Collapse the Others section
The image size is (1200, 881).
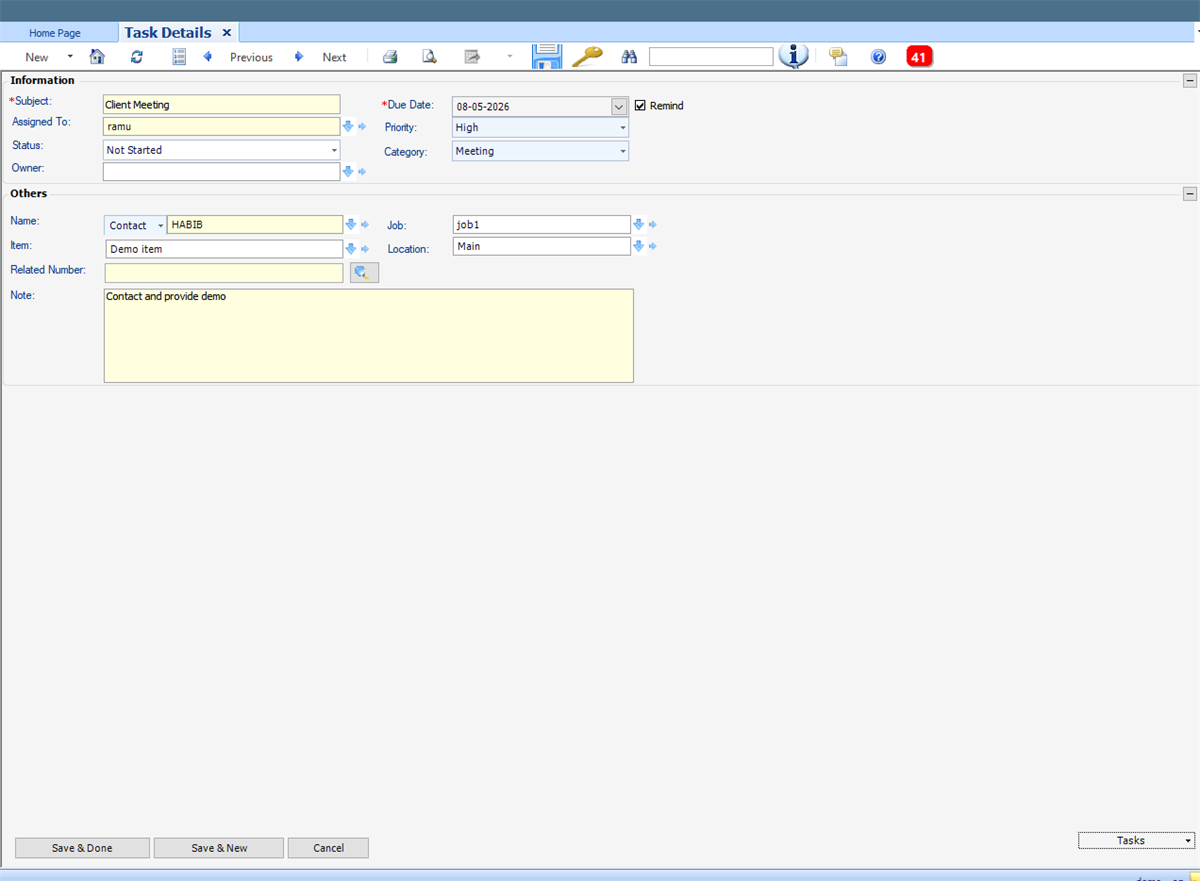pyautogui.click(x=1190, y=194)
